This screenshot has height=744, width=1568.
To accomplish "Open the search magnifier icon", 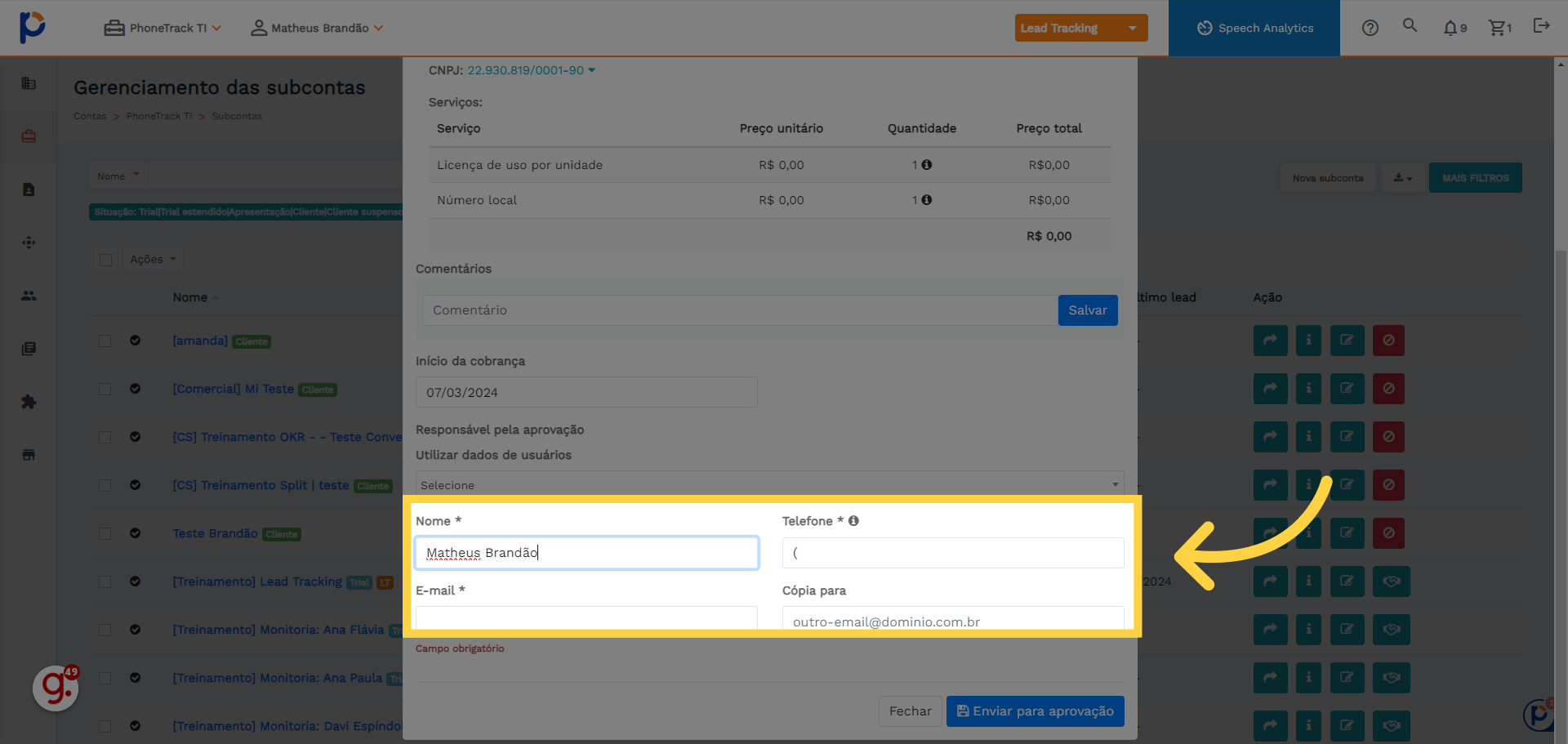I will (1410, 25).
